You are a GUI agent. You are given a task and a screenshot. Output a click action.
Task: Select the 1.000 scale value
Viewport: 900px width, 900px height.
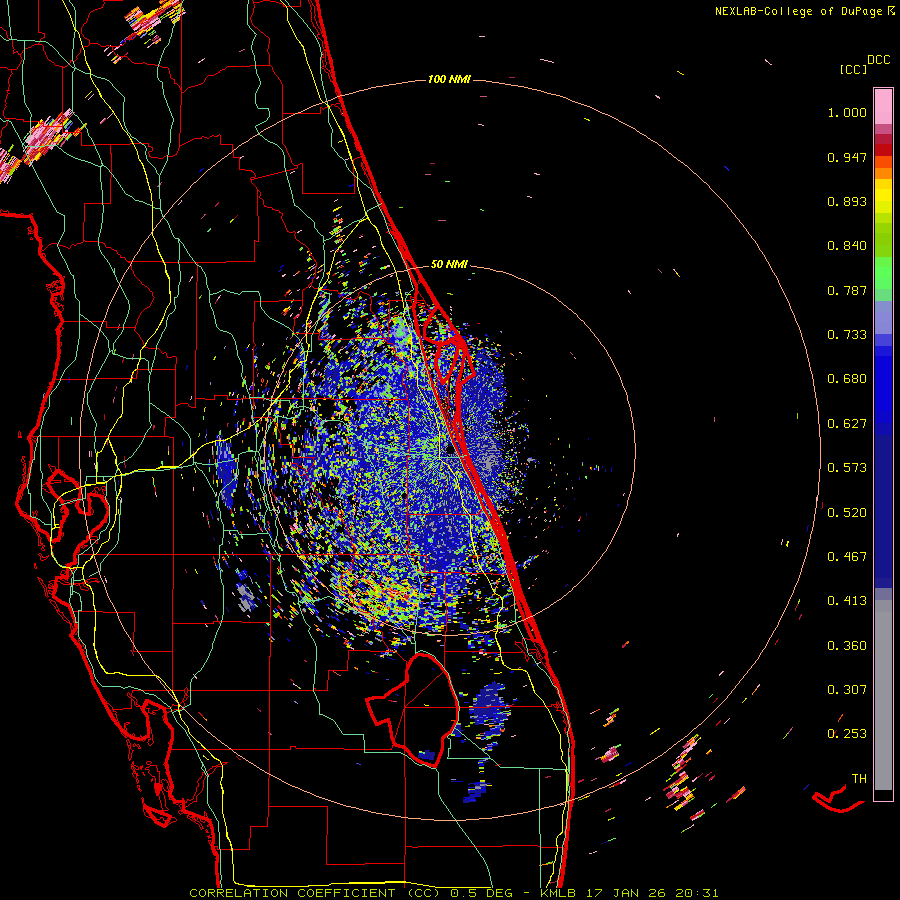click(x=847, y=112)
